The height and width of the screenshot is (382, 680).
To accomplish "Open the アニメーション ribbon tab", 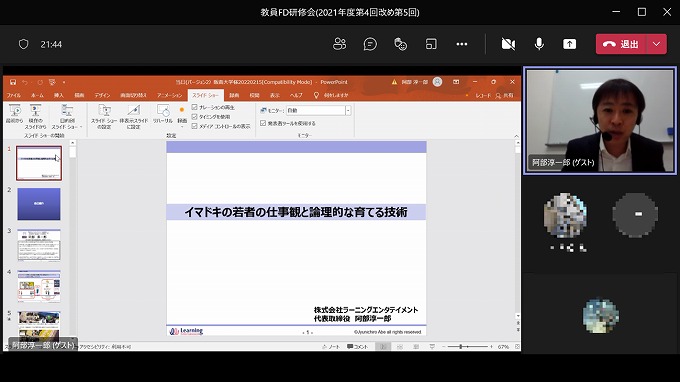I will (x=170, y=95).
